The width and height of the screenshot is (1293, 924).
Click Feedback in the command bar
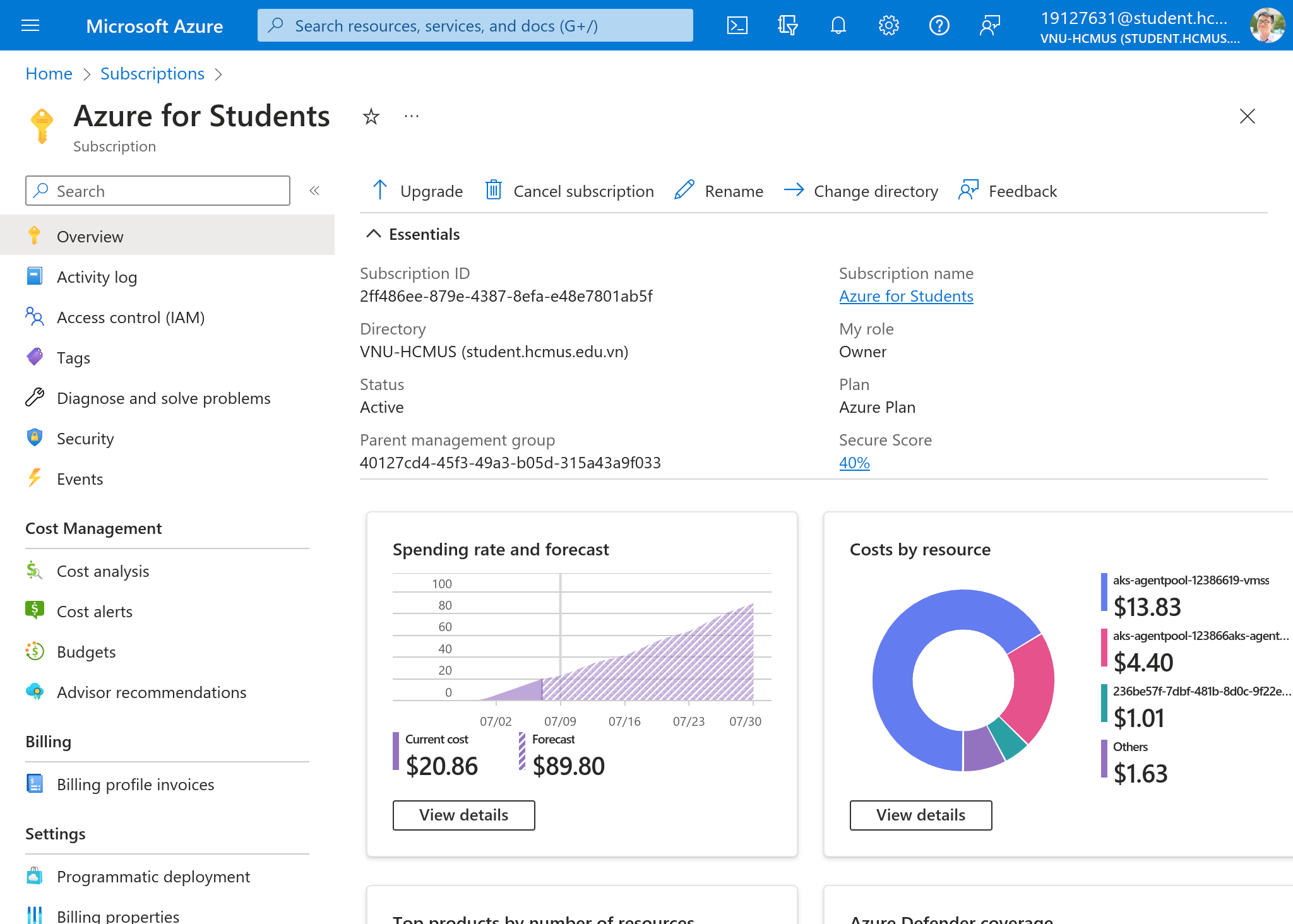tap(1008, 191)
